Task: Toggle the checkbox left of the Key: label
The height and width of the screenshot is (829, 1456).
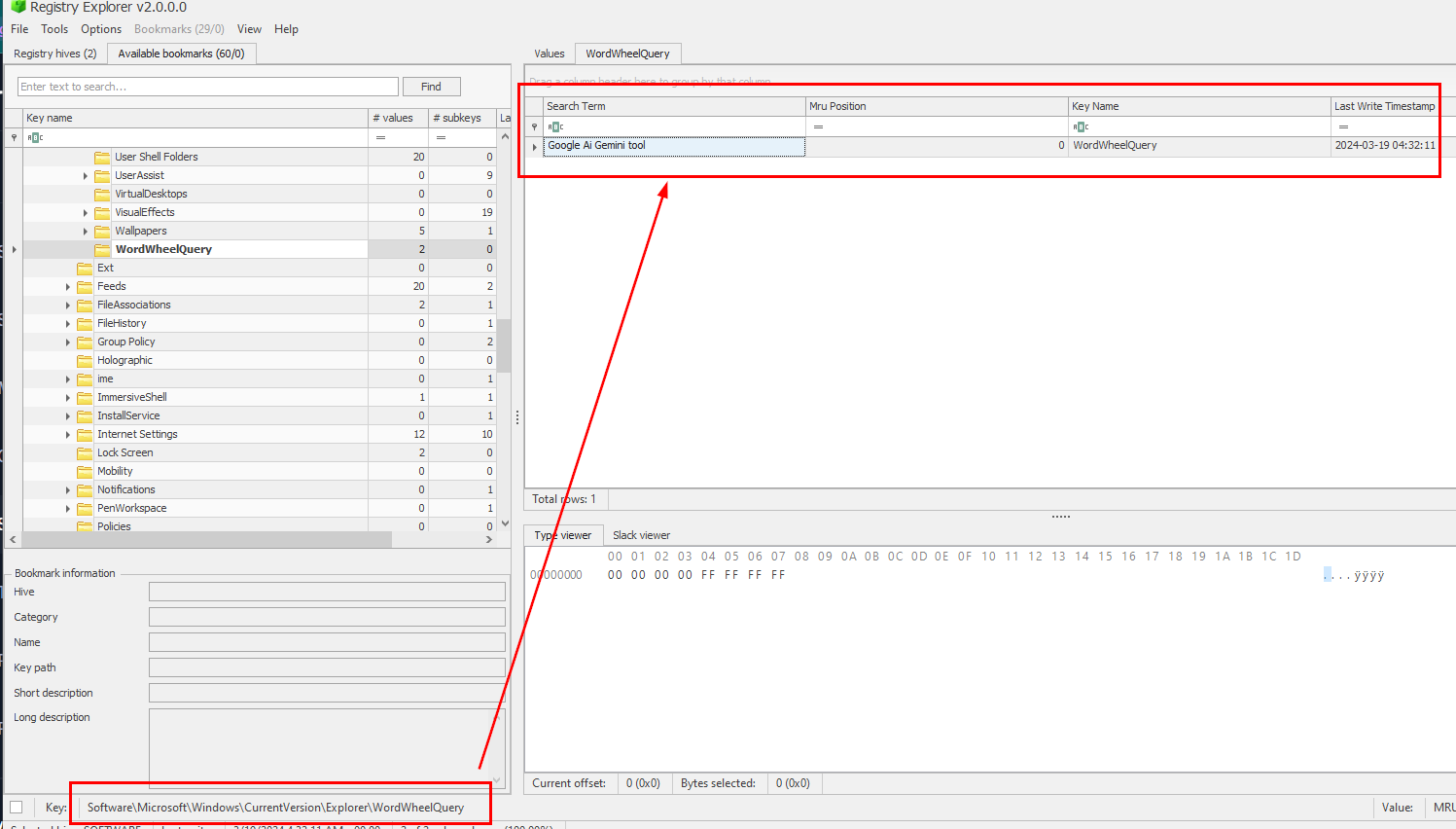Action: tap(16, 807)
